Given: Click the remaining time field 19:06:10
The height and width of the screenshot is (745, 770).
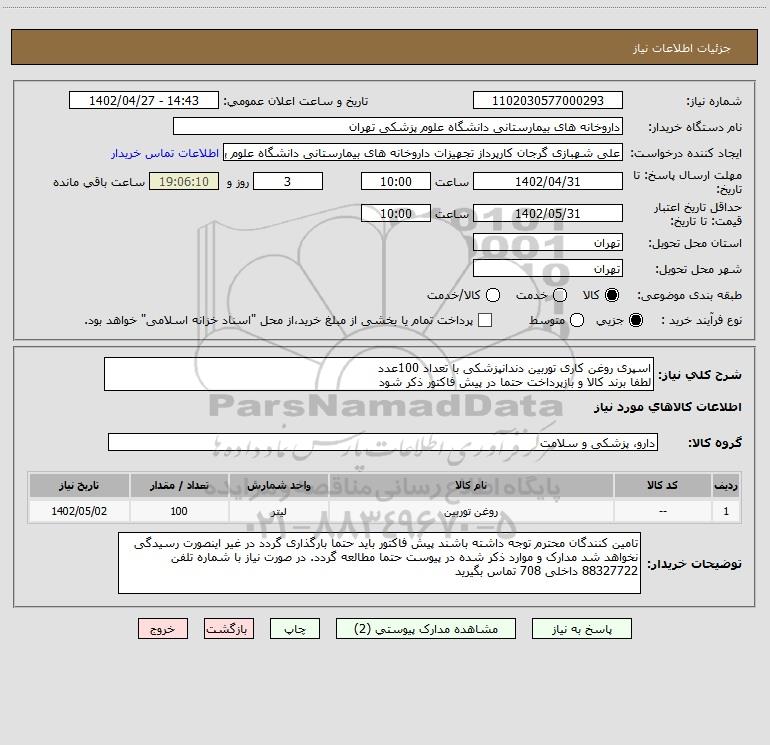Looking at the screenshot, I should [x=184, y=181].
